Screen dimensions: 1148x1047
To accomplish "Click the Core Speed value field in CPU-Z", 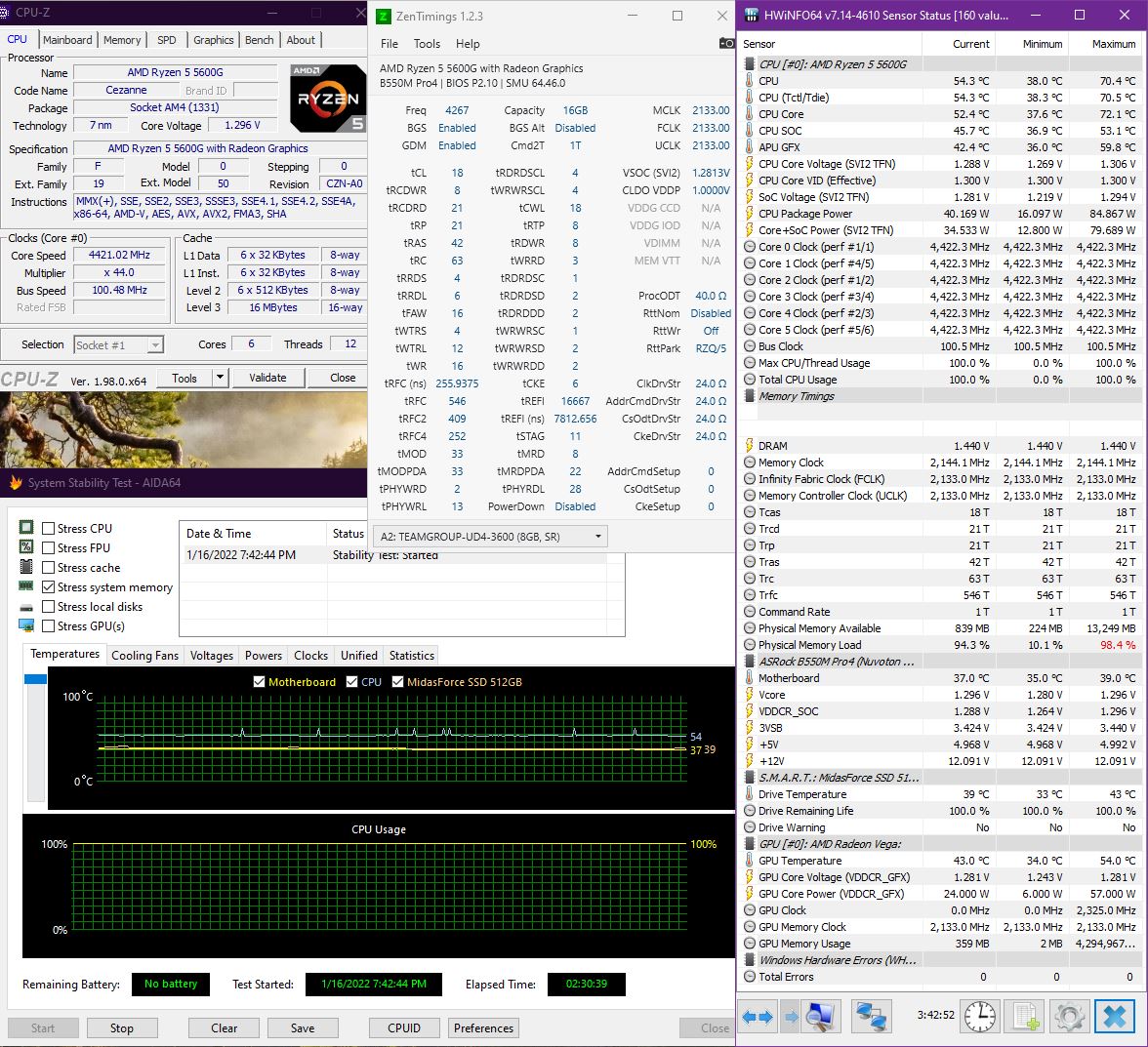I will tap(120, 256).
